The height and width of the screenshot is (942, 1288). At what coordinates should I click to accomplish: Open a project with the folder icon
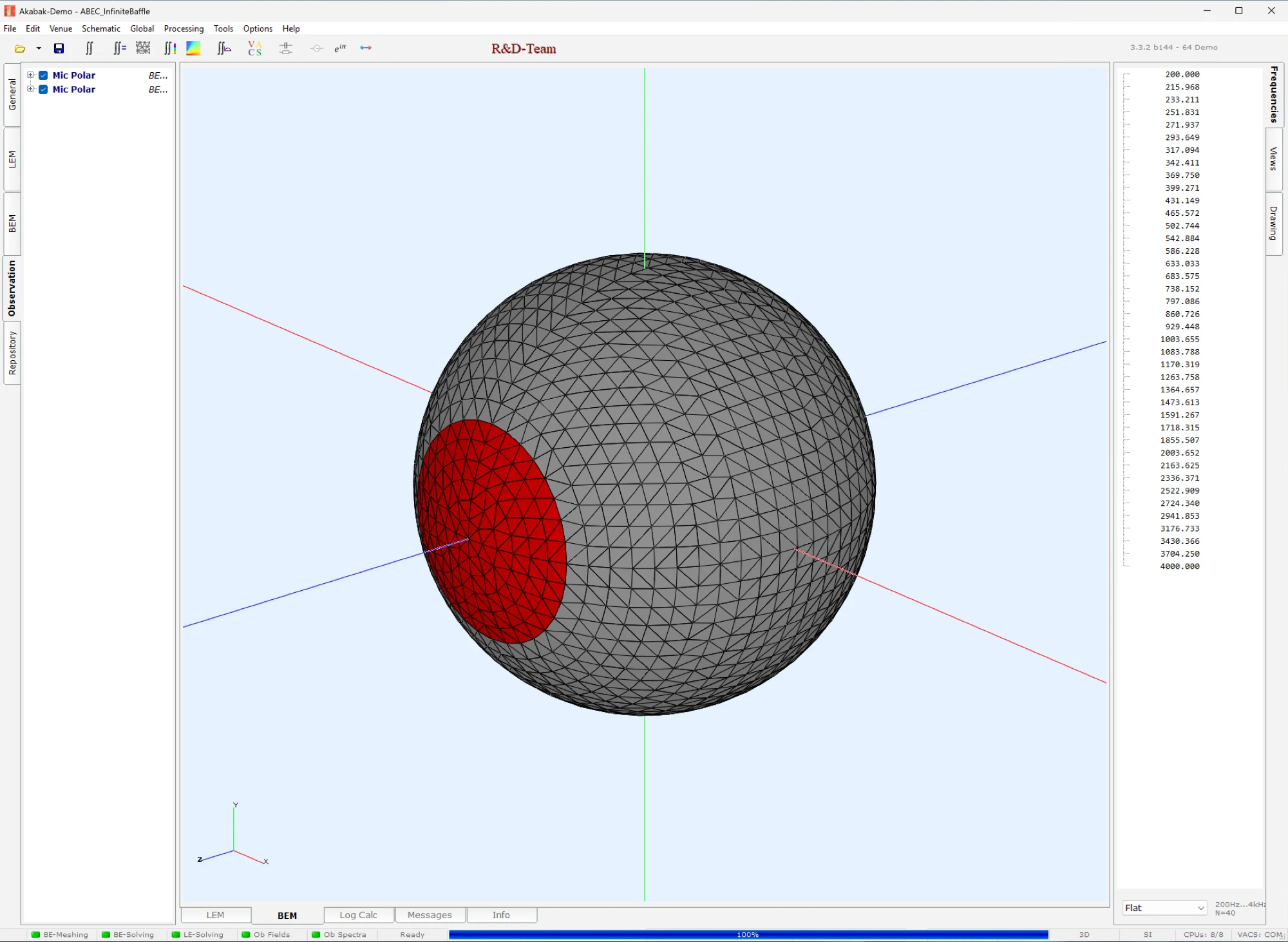tap(20, 48)
